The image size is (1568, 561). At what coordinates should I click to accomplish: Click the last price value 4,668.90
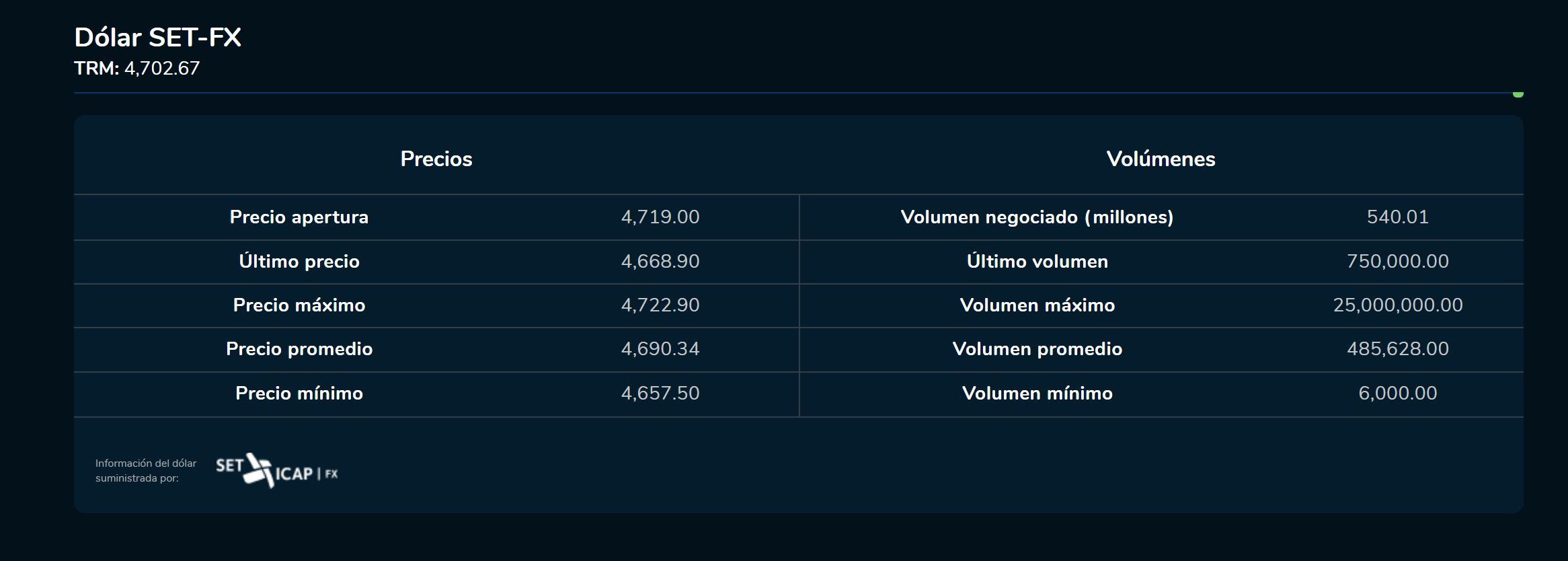coord(660,262)
